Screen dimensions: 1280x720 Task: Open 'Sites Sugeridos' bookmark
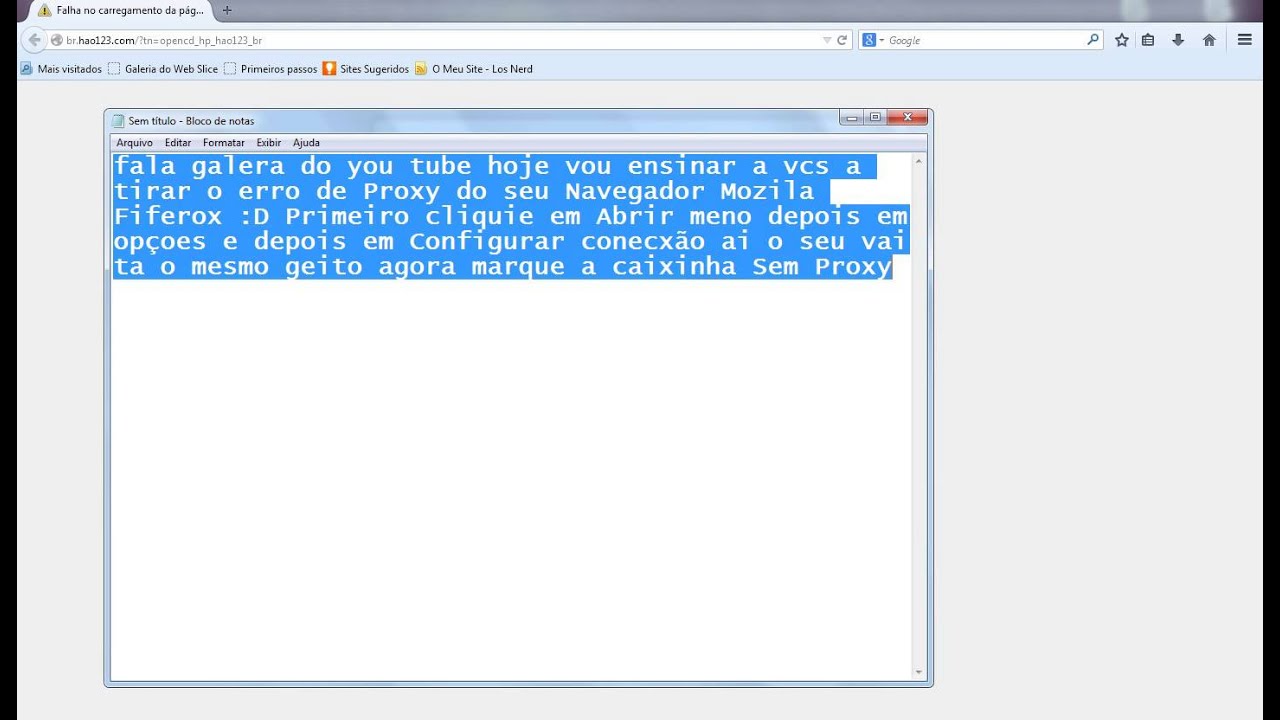(x=365, y=69)
